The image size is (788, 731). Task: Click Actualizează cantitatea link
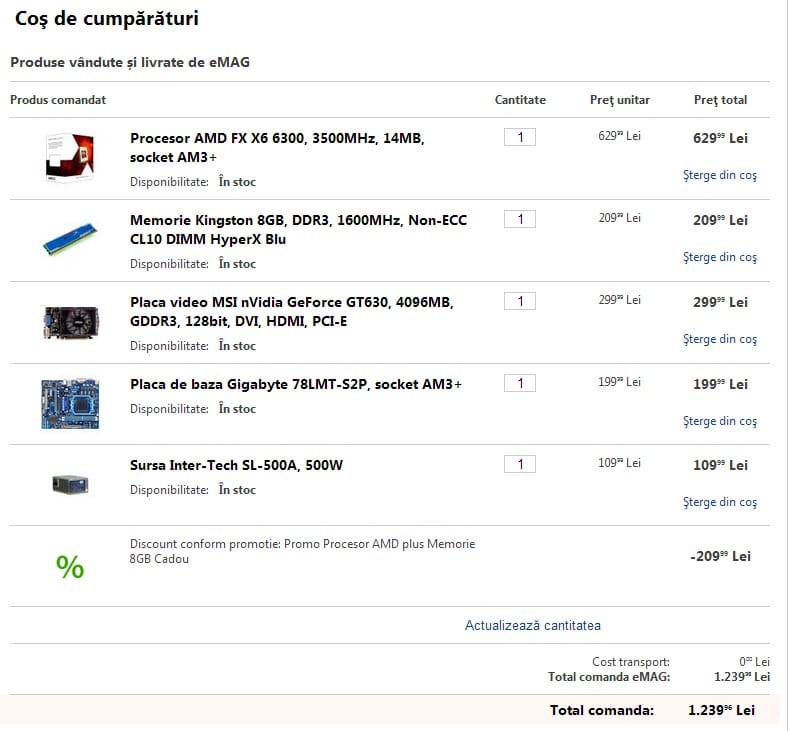tap(533, 626)
